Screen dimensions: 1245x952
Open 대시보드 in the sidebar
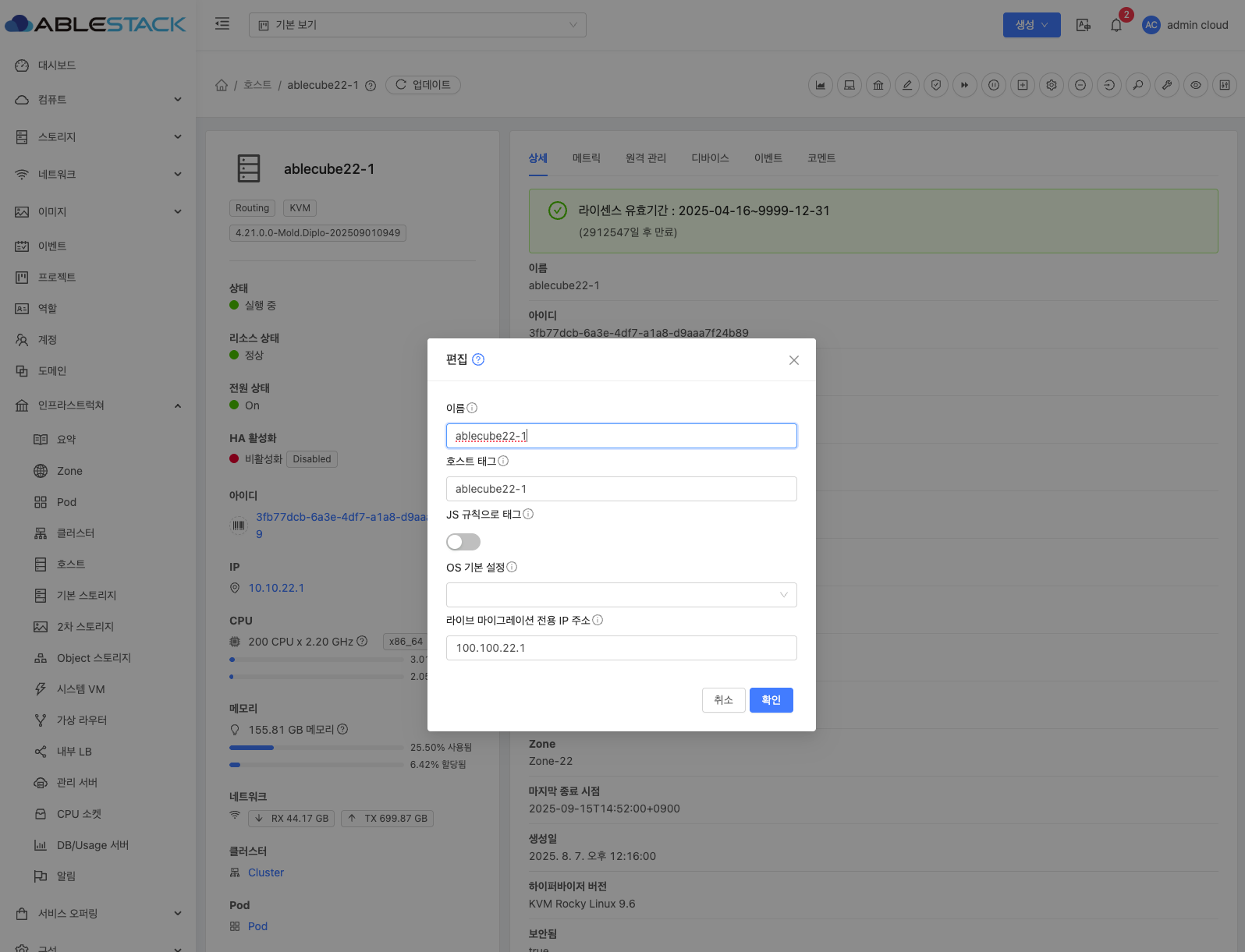coord(57,65)
